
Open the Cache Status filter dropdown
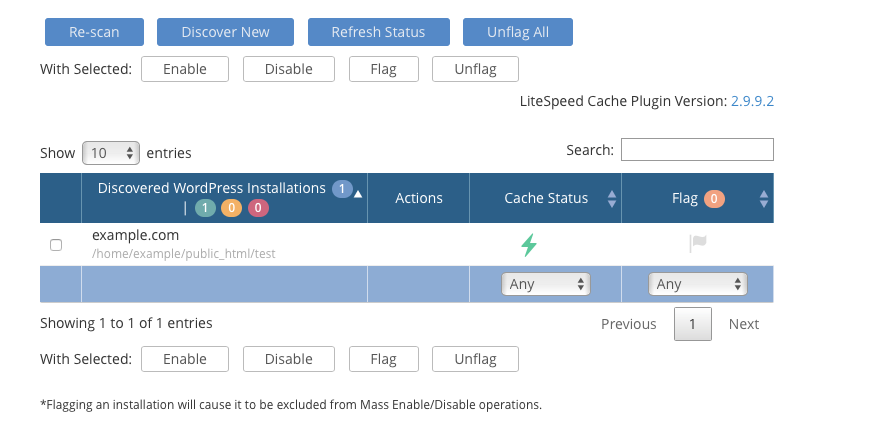pos(545,284)
